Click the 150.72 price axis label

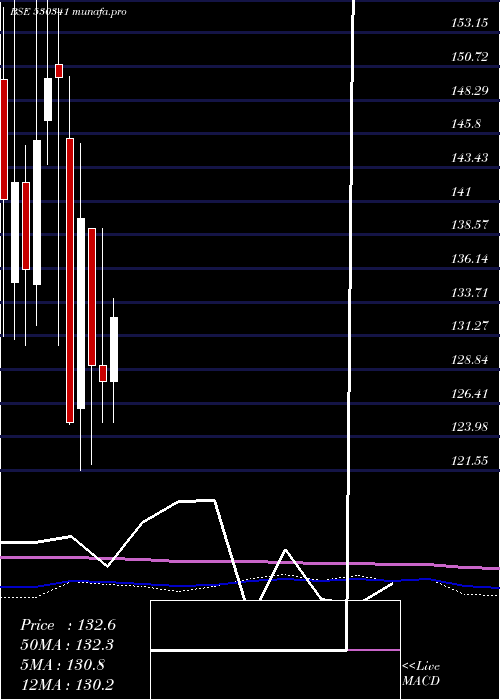[x=469, y=57]
